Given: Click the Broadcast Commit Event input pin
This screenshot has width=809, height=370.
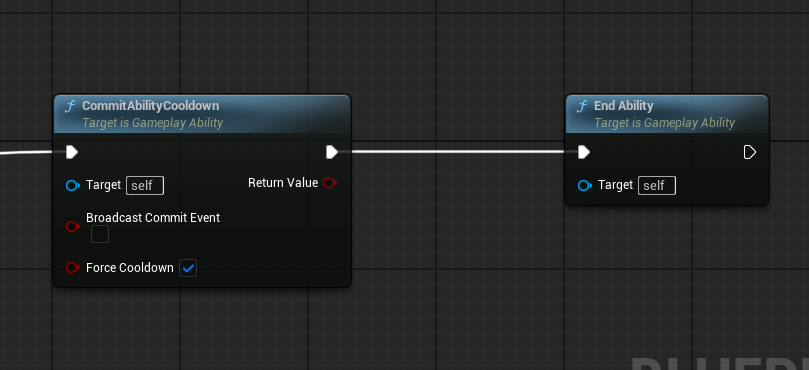Looking at the screenshot, I should (x=73, y=226).
